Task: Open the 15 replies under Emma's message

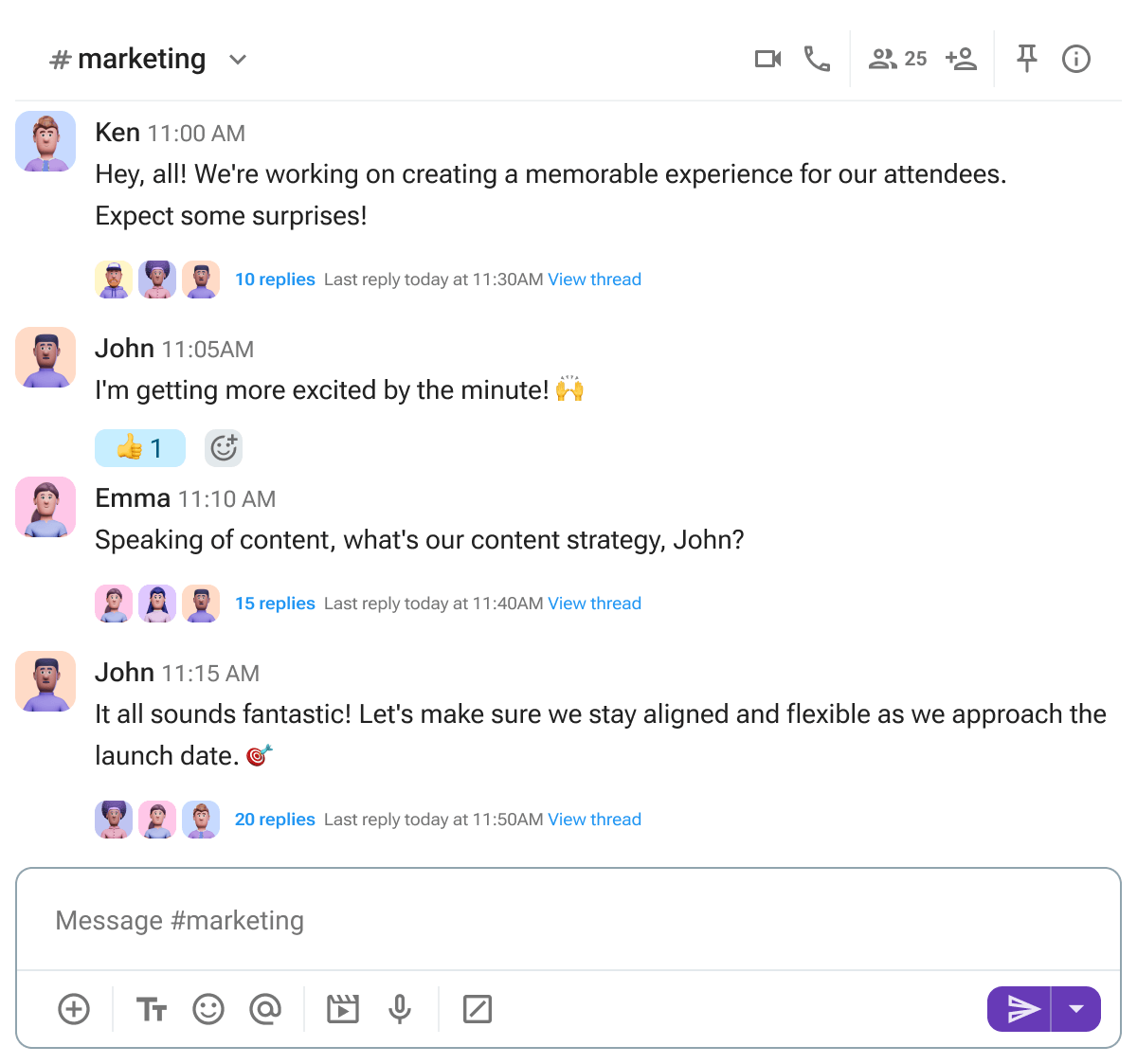Action: click(275, 603)
